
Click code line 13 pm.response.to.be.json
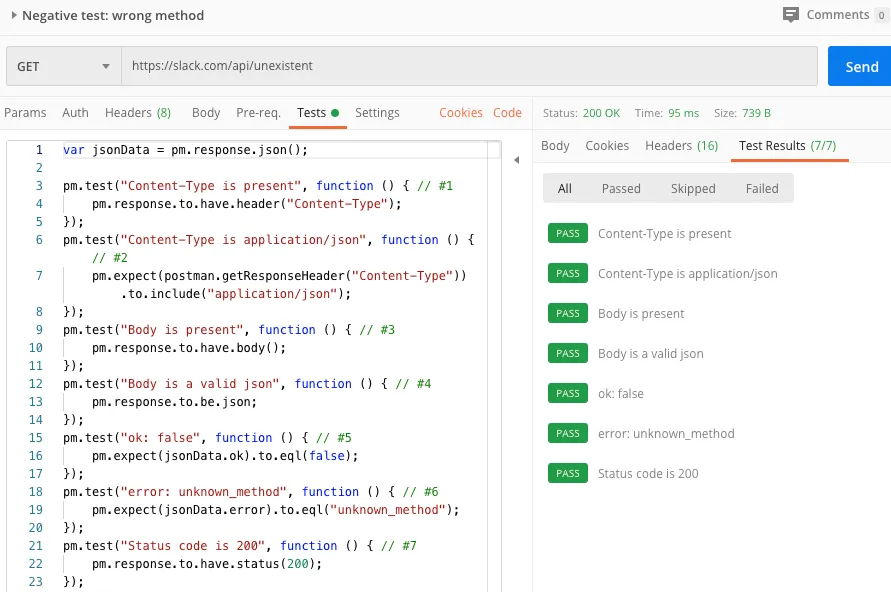(174, 402)
